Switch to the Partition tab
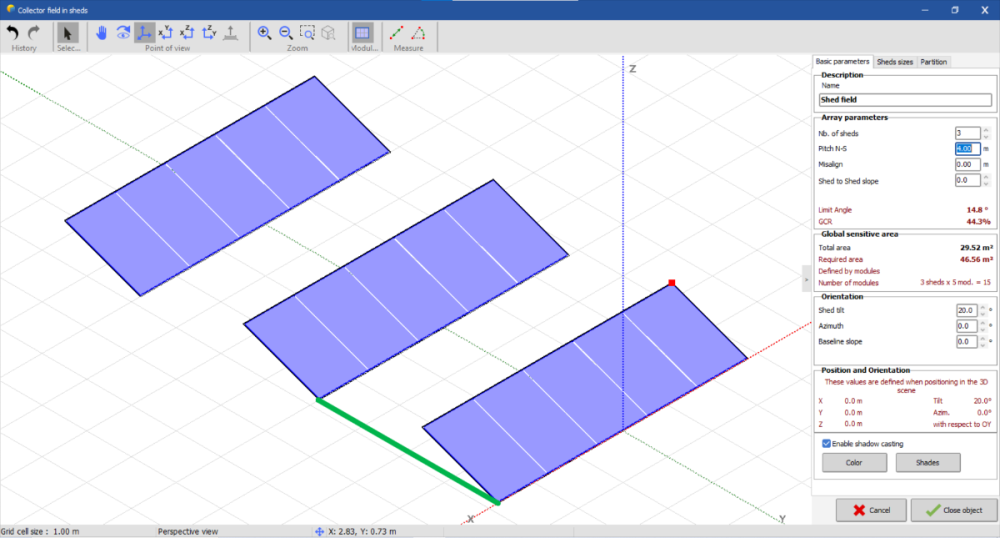 point(933,62)
